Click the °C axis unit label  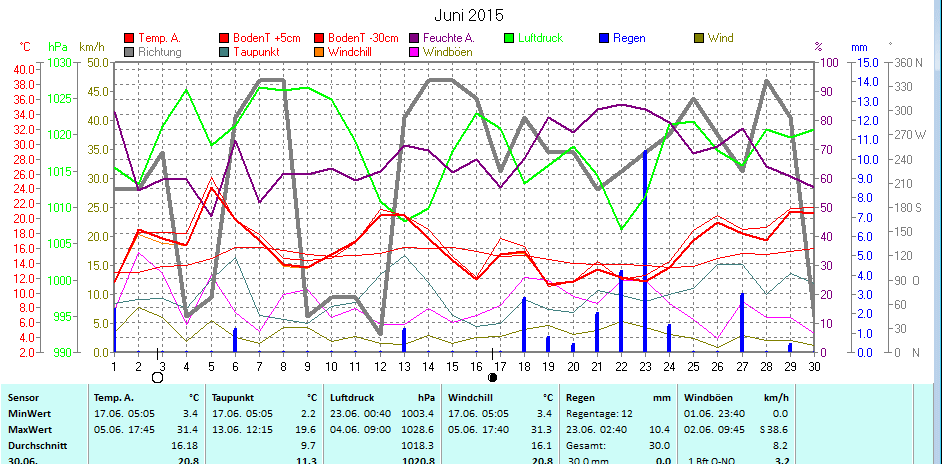(25, 46)
